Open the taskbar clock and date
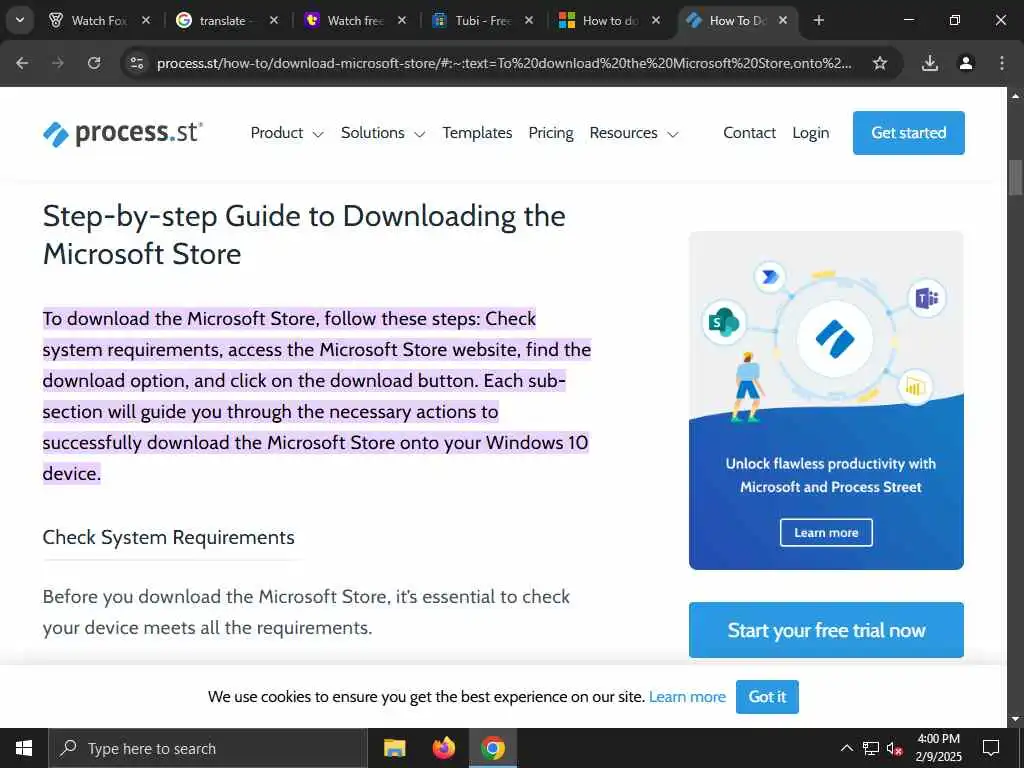Image resolution: width=1024 pixels, height=768 pixels. point(938,748)
